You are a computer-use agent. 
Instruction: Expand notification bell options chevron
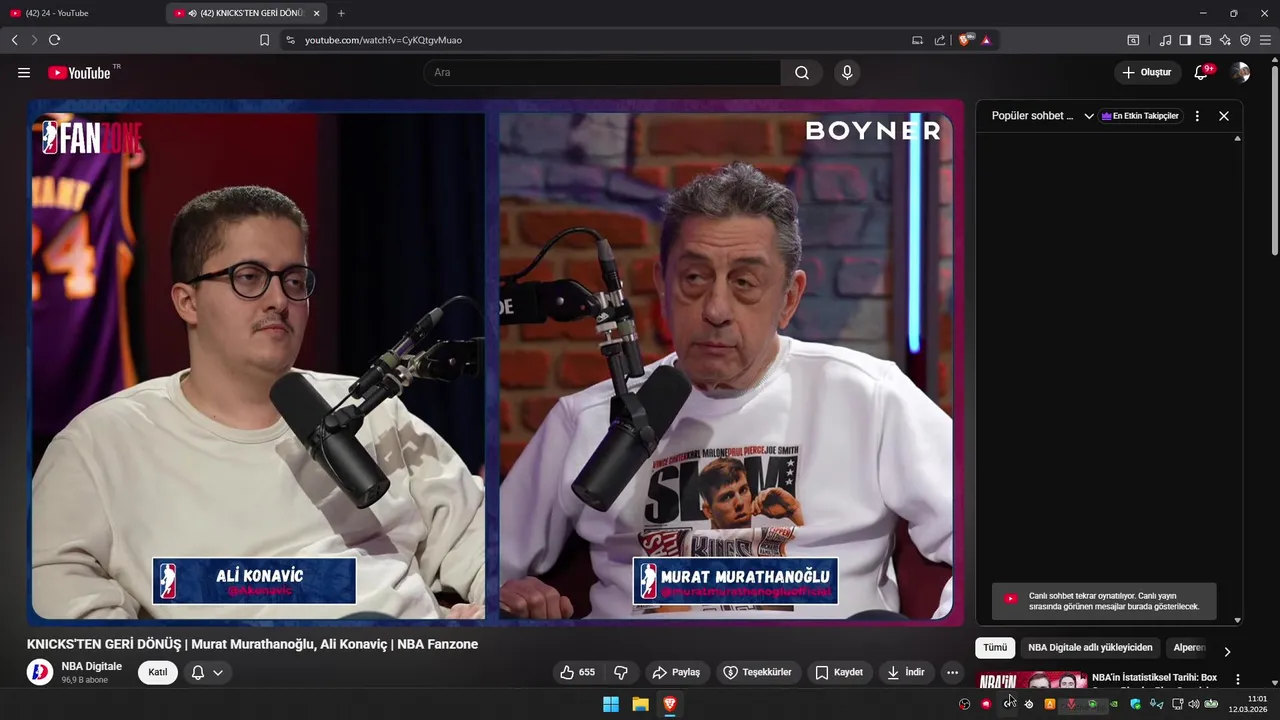coord(218,672)
